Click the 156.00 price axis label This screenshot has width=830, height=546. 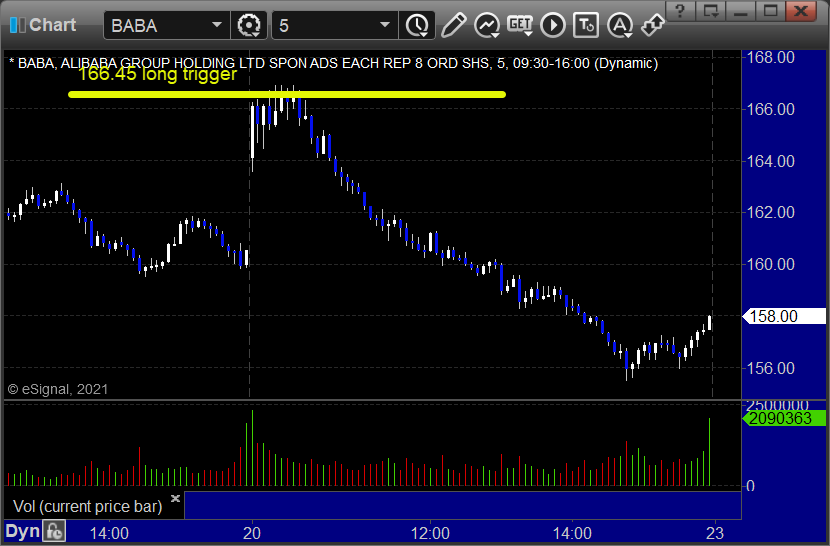(x=770, y=368)
